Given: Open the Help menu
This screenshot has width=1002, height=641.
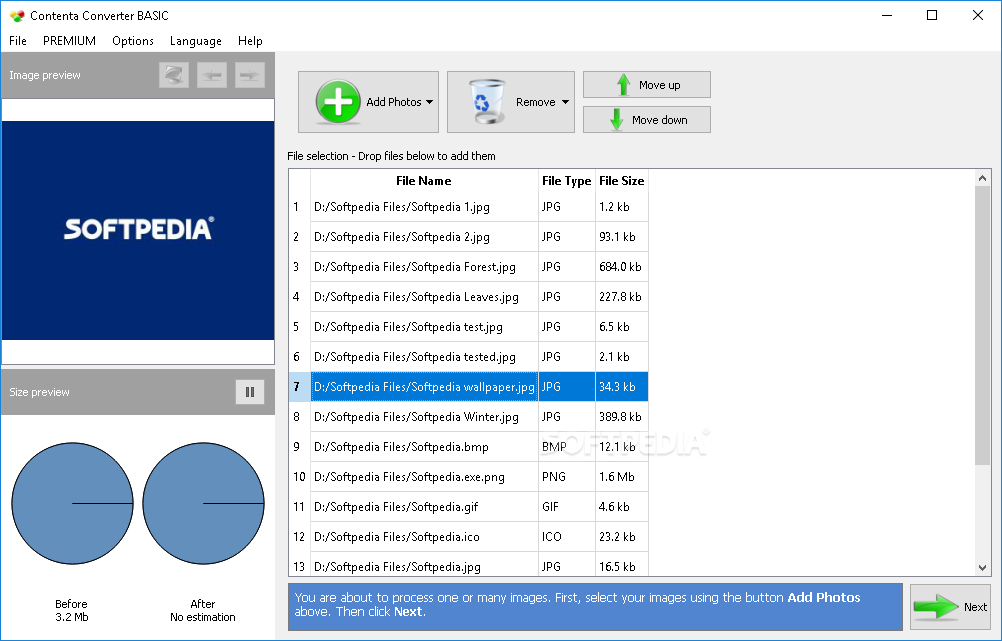Looking at the screenshot, I should pyautogui.click(x=250, y=41).
